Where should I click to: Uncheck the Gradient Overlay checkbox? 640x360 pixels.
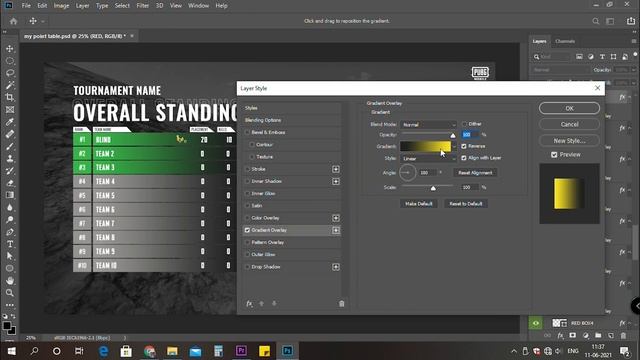(x=247, y=230)
